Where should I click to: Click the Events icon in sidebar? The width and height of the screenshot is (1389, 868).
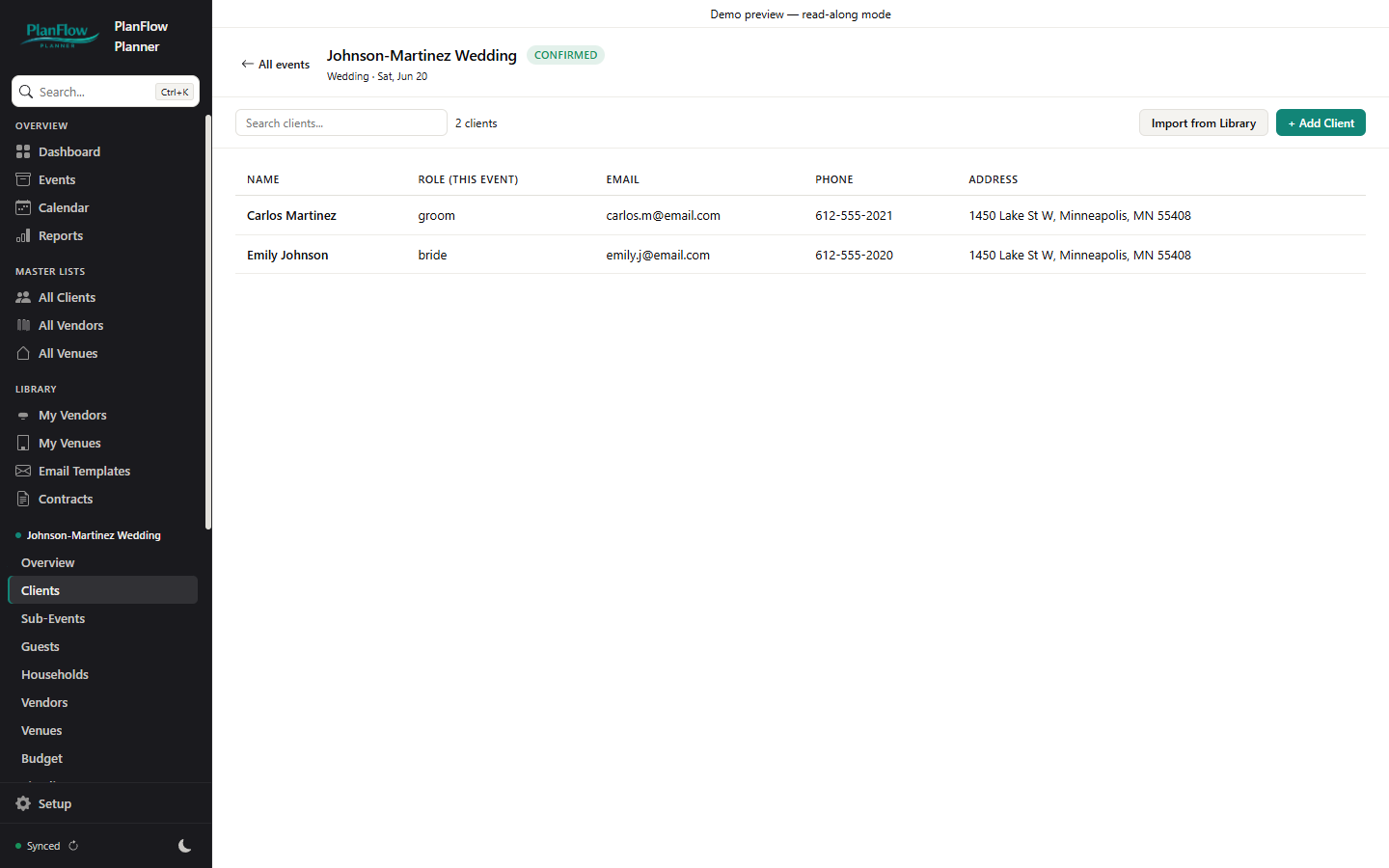(23, 179)
